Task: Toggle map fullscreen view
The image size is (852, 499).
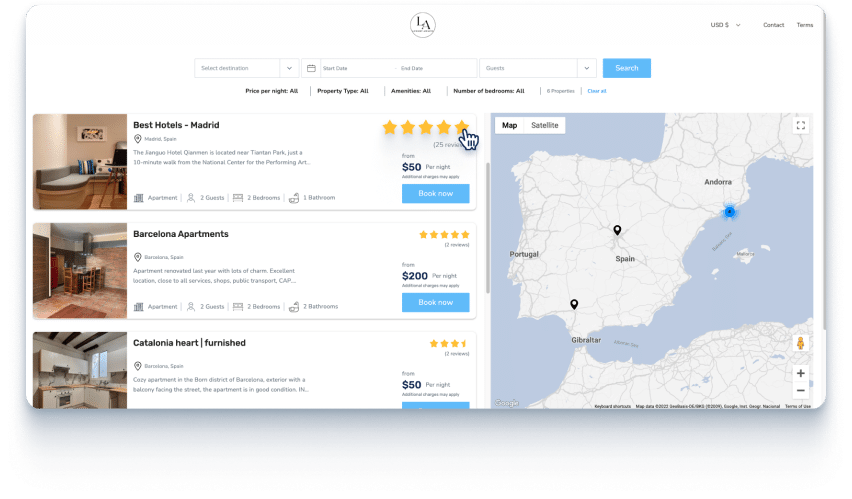Action: [x=800, y=126]
